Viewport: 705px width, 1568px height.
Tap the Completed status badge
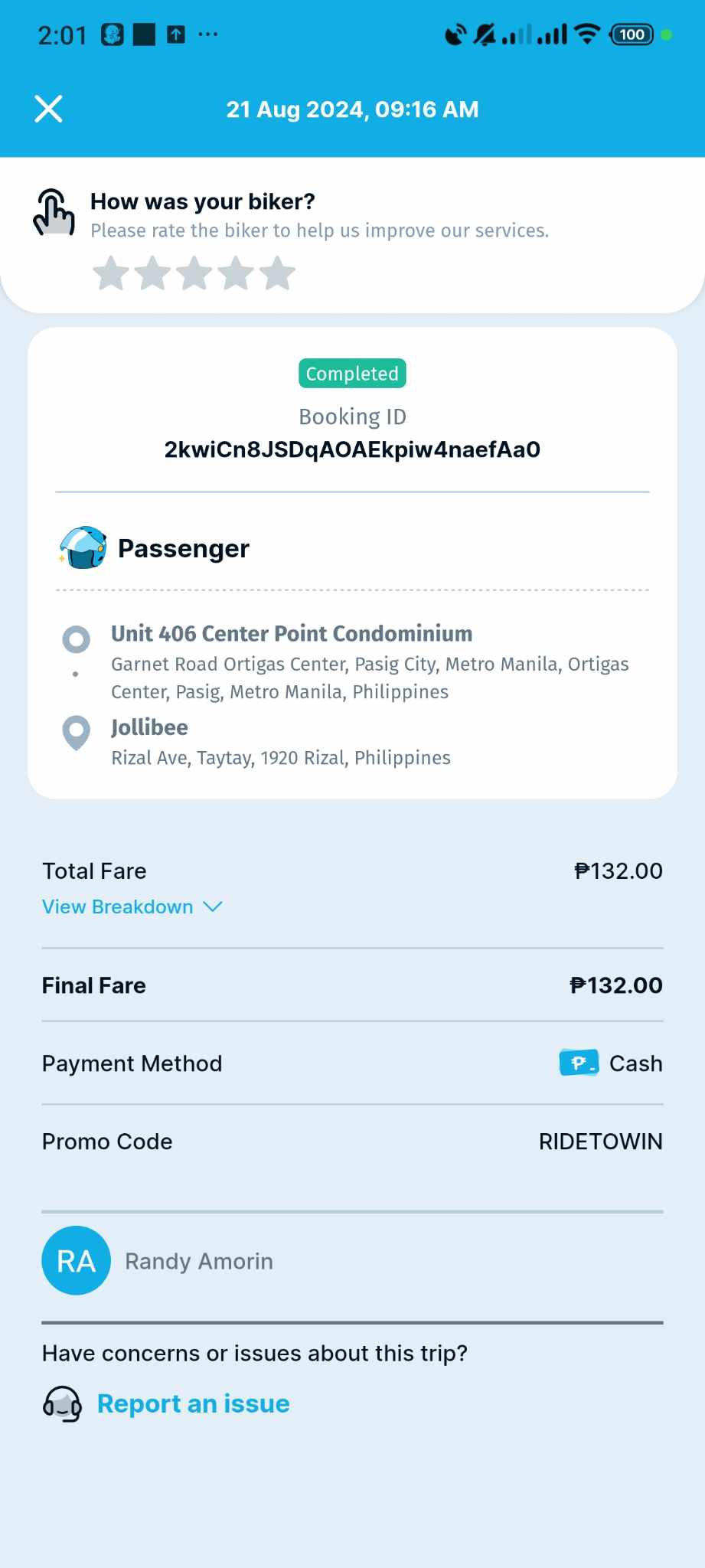tap(352, 374)
